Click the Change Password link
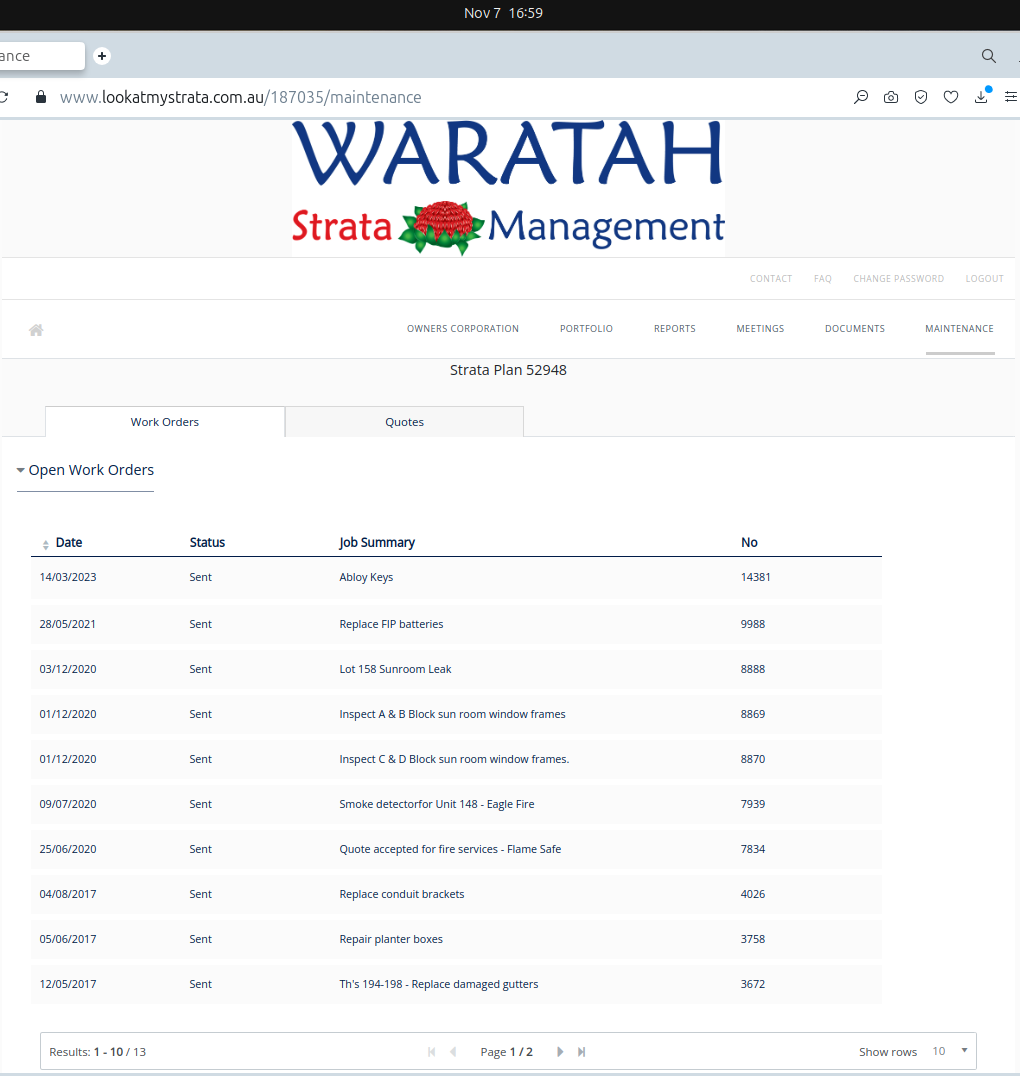The height and width of the screenshot is (1076, 1020). (899, 279)
